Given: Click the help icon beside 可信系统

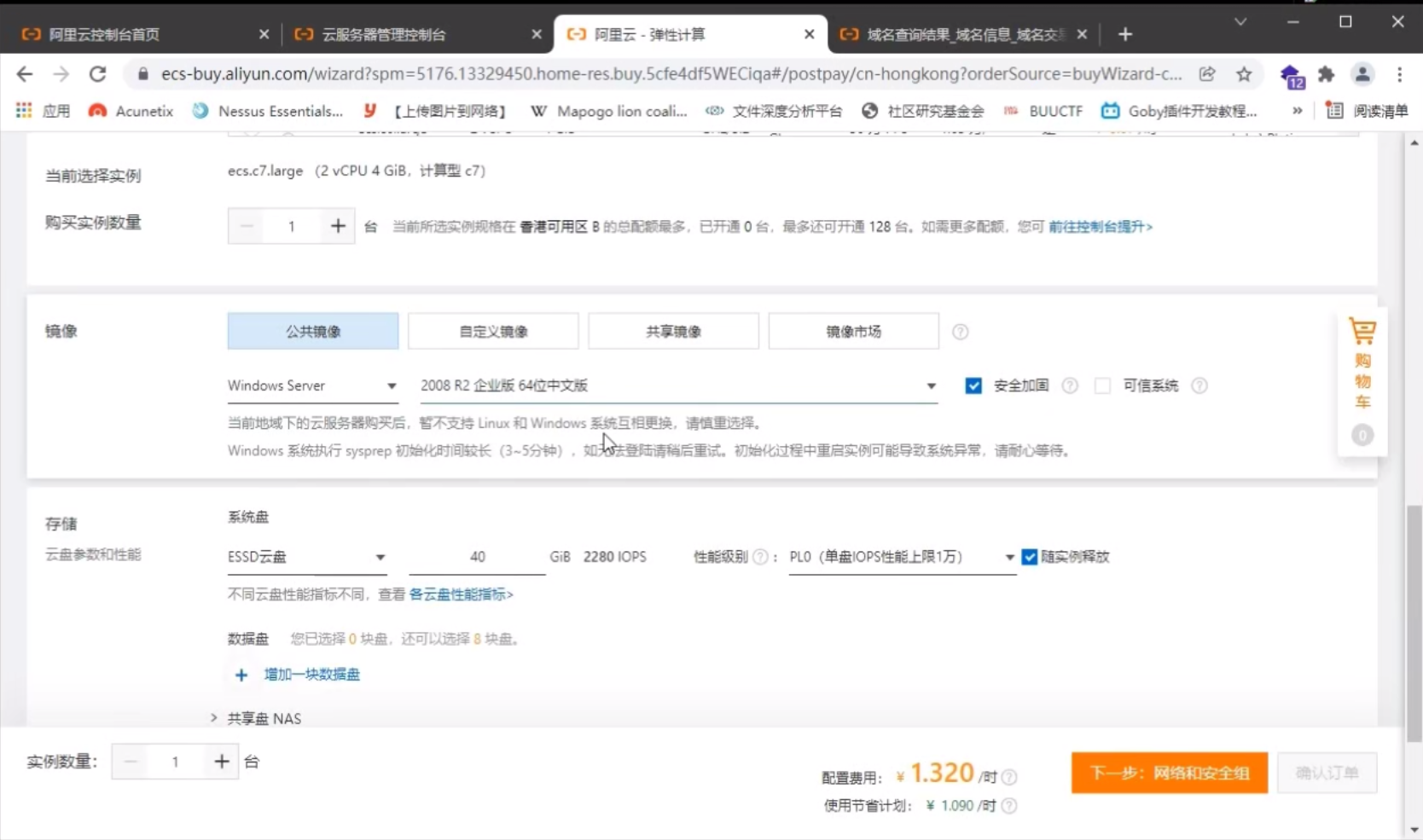Looking at the screenshot, I should [x=1199, y=385].
